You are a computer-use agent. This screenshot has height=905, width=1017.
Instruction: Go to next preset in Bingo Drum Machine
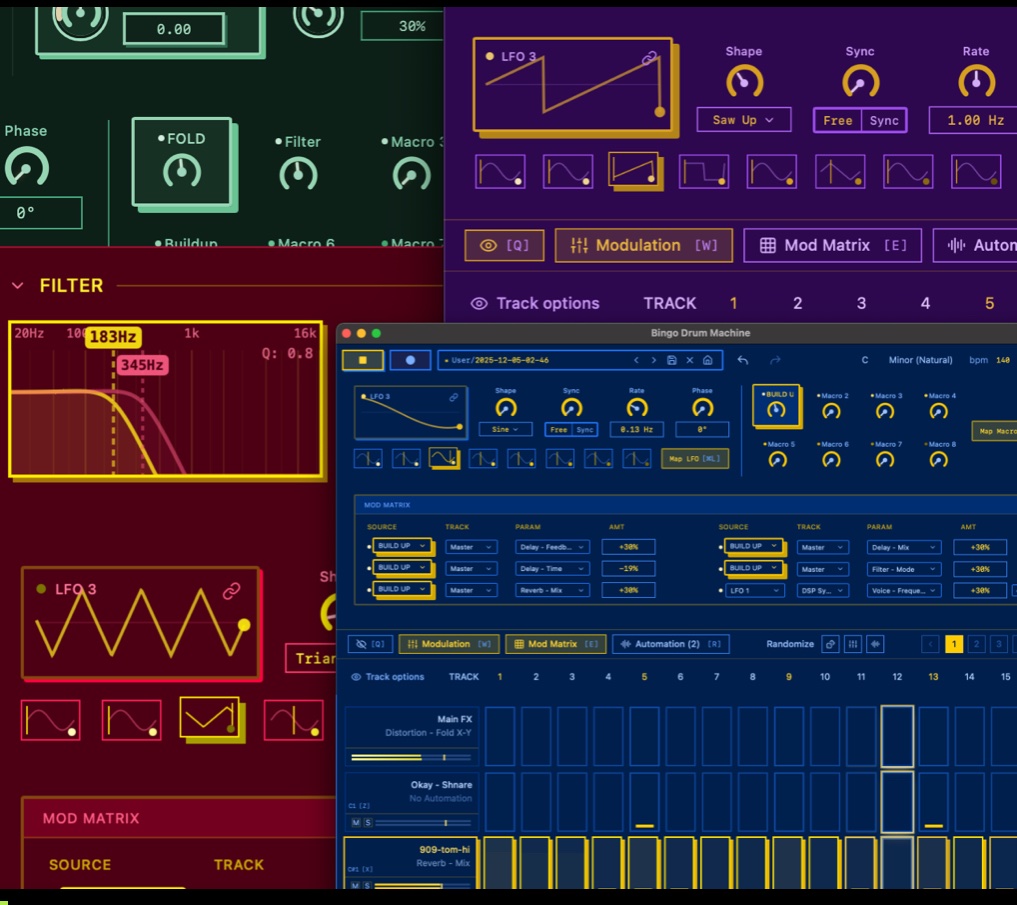pyautogui.click(x=654, y=360)
